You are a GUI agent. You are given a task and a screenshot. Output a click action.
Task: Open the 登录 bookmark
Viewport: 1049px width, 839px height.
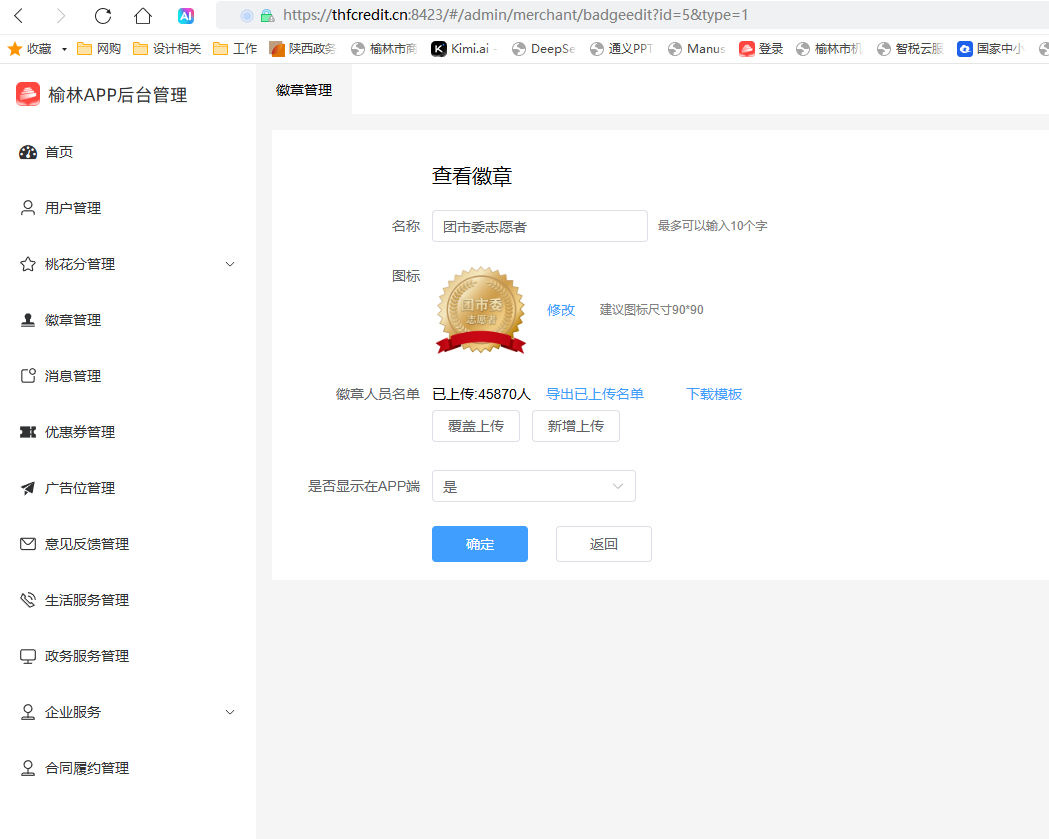tap(761, 49)
